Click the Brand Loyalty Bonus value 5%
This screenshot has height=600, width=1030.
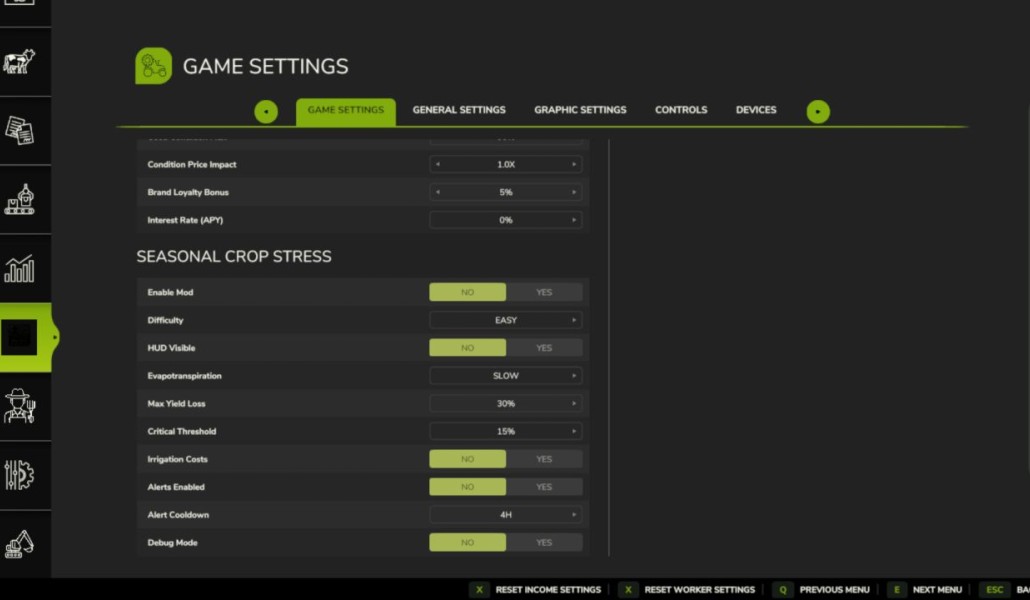pos(506,192)
